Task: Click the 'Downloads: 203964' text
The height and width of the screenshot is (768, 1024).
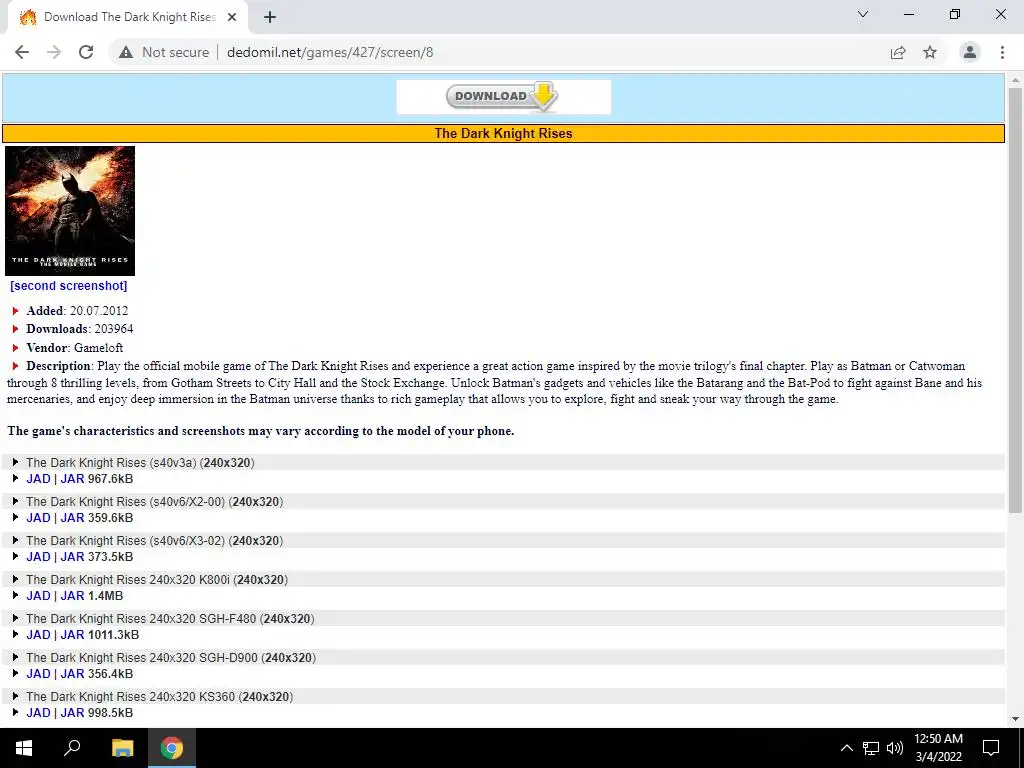Action: tap(80, 328)
